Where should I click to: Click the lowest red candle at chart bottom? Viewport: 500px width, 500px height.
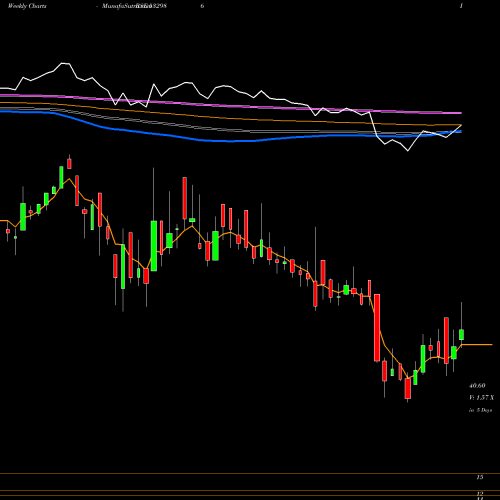[x=408, y=388]
